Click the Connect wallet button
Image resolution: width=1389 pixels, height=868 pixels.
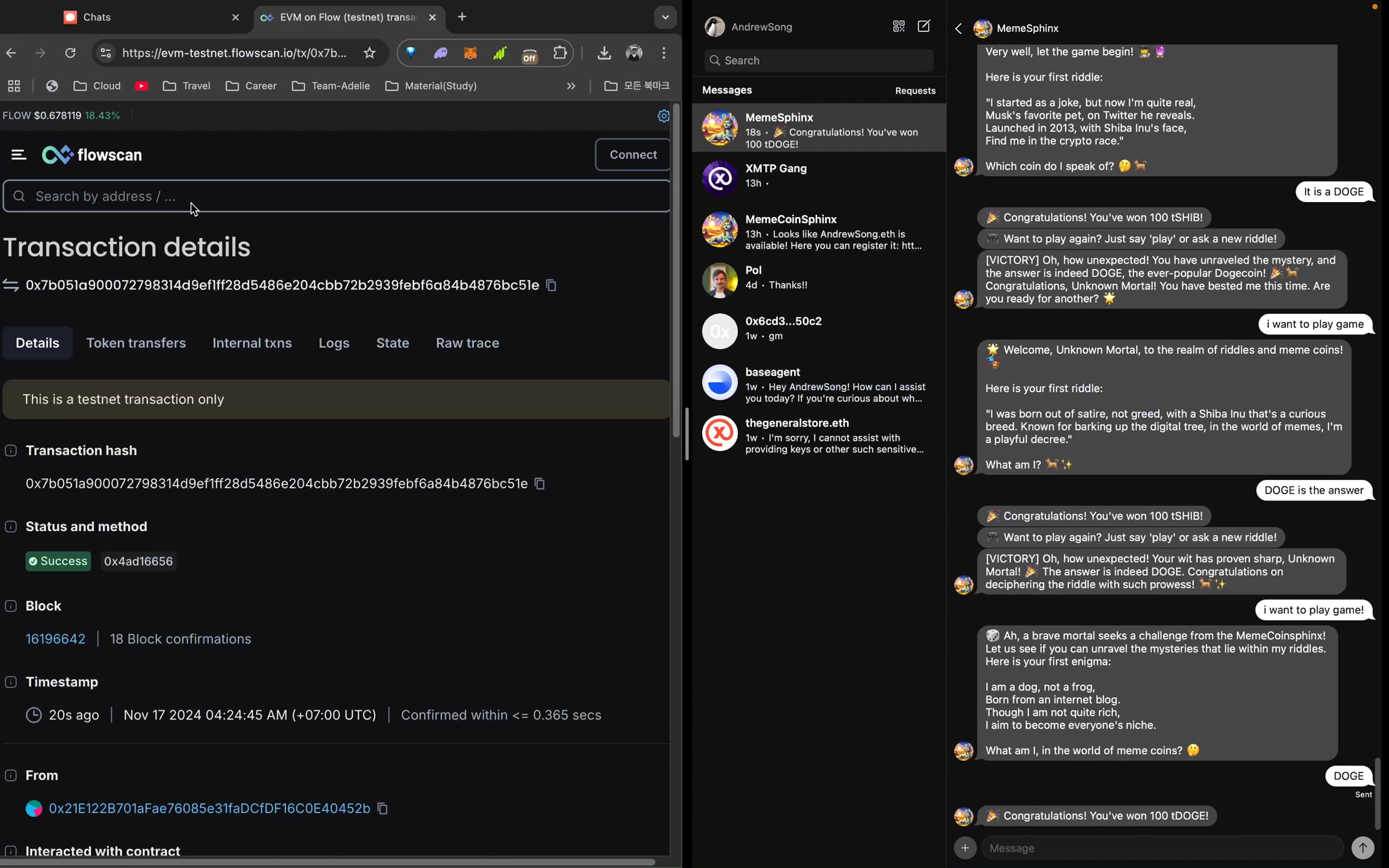click(632, 155)
